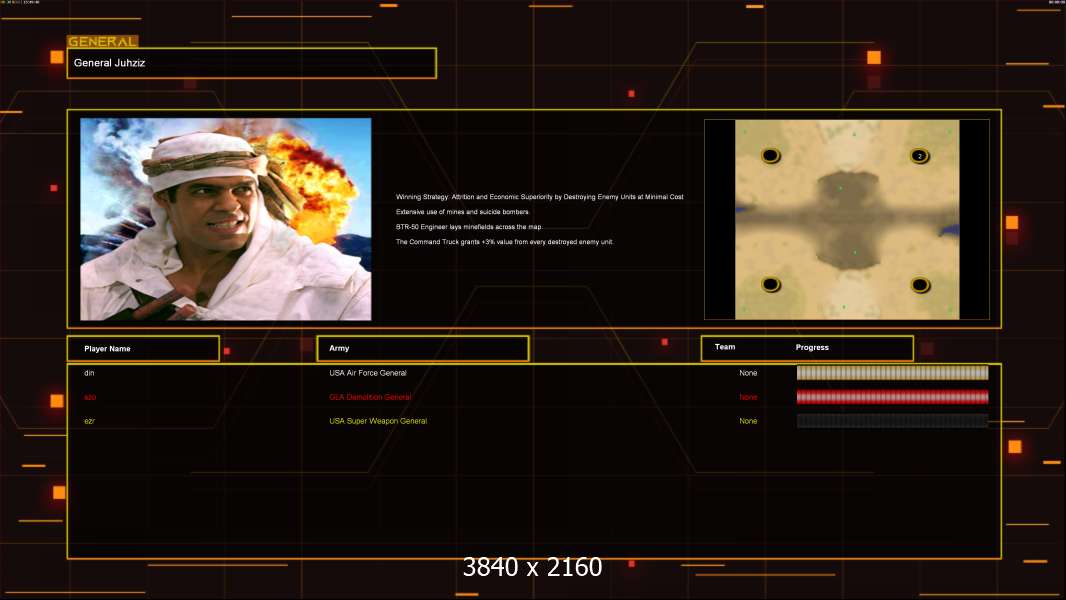The image size is (1066, 600).
Task: Click the Team column header label
Action: click(x=725, y=347)
